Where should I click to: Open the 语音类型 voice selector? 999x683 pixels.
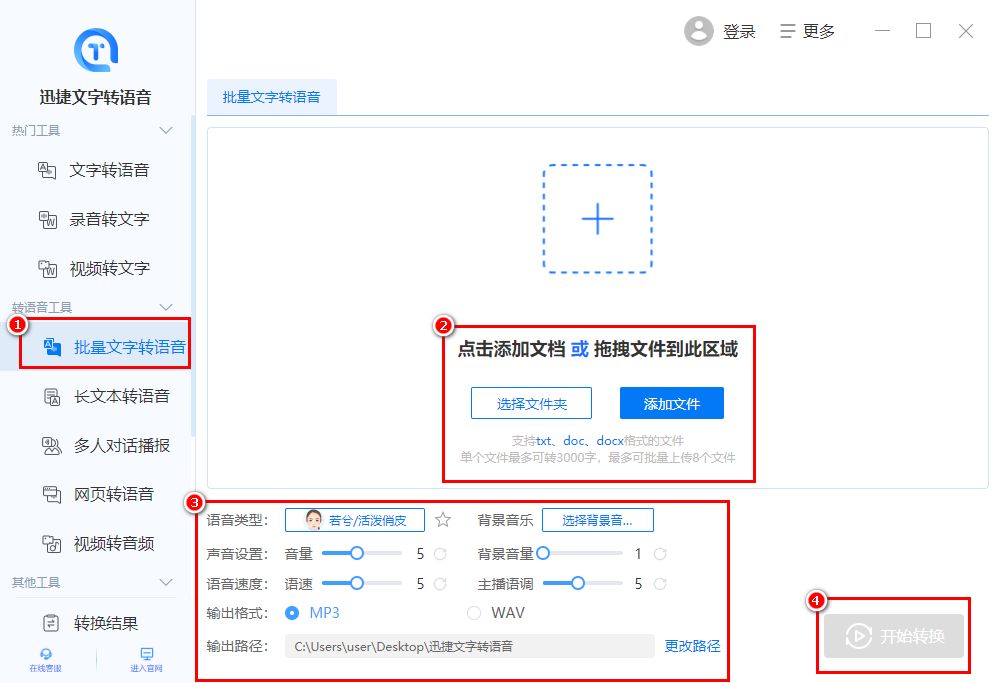(x=355, y=520)
